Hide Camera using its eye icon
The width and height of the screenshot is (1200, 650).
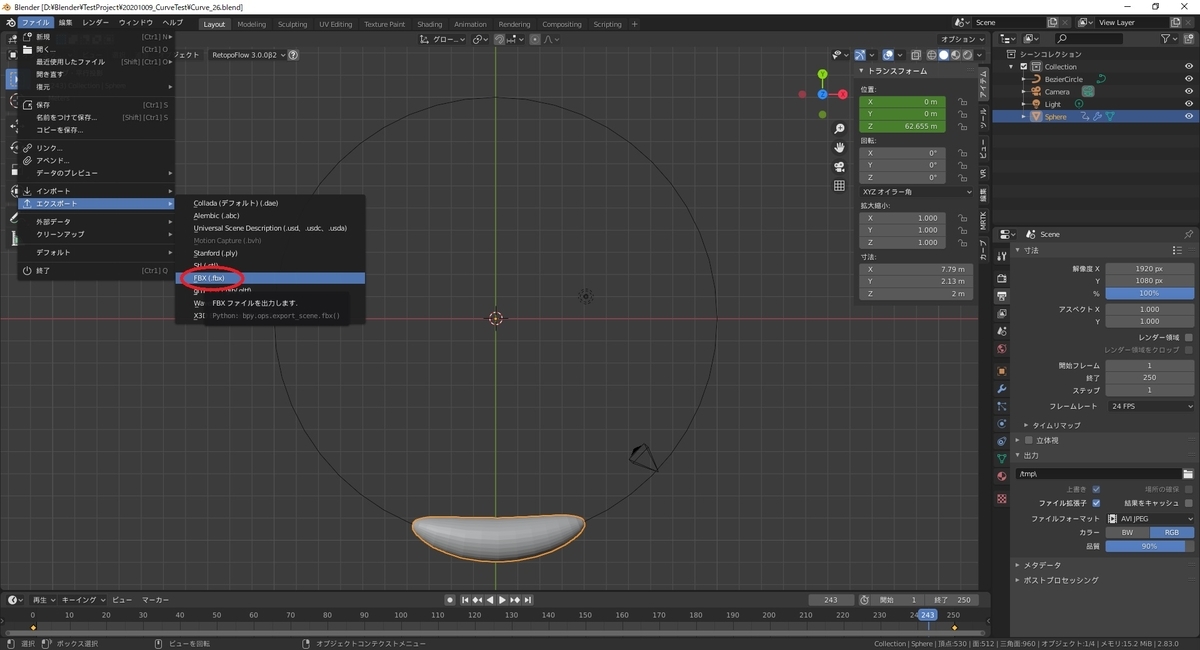click(x=1189, y=91)
